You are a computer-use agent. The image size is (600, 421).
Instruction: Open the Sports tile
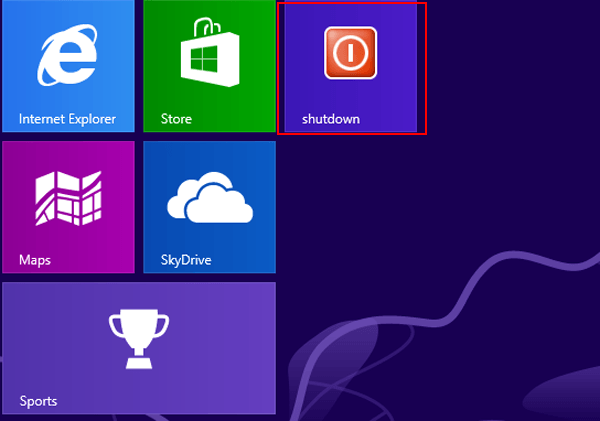tap(139, 348)
